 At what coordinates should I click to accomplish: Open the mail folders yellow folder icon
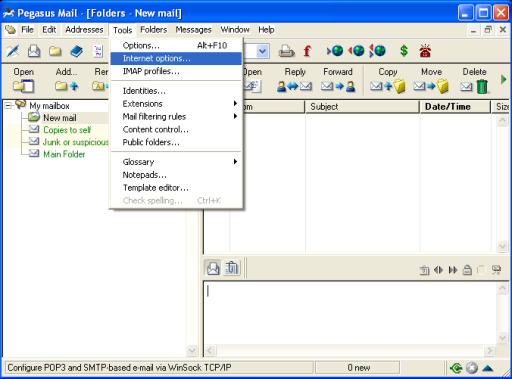coord(55,51)
